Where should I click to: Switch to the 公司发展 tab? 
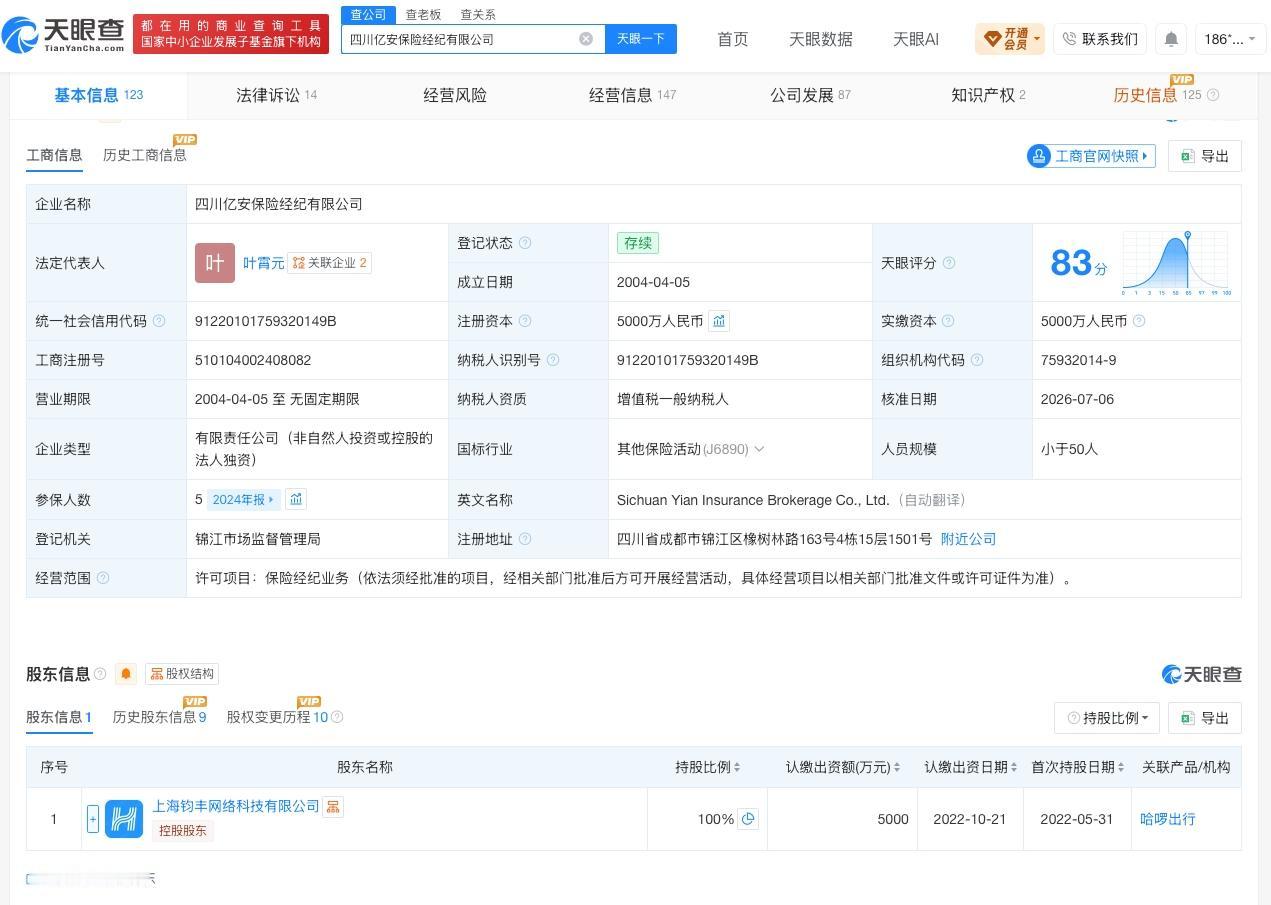pos(810,95)
